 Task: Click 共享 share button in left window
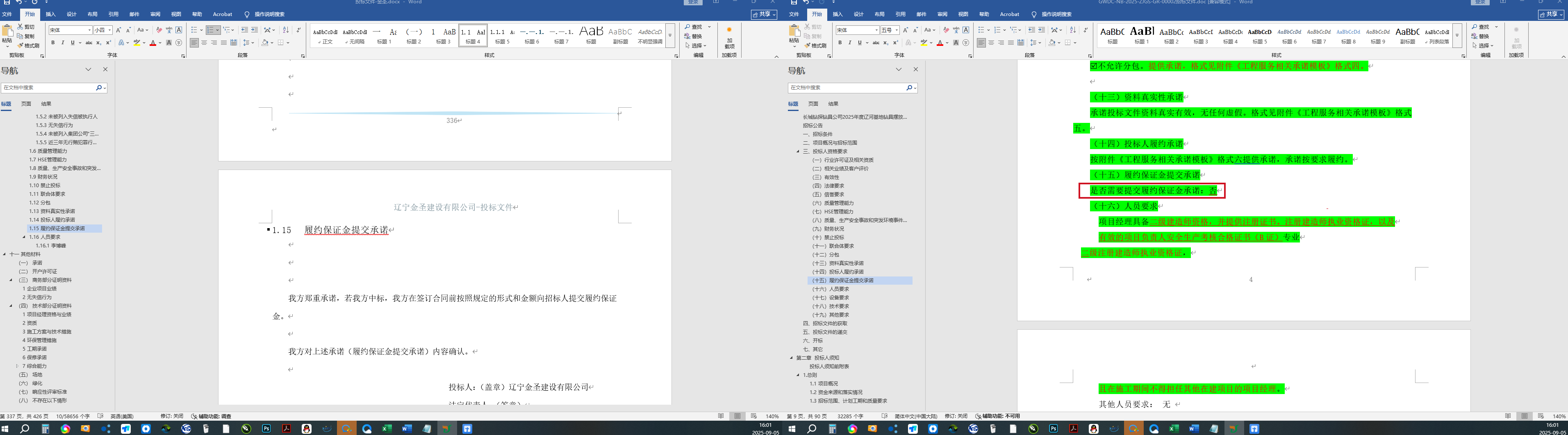(764, 14)
